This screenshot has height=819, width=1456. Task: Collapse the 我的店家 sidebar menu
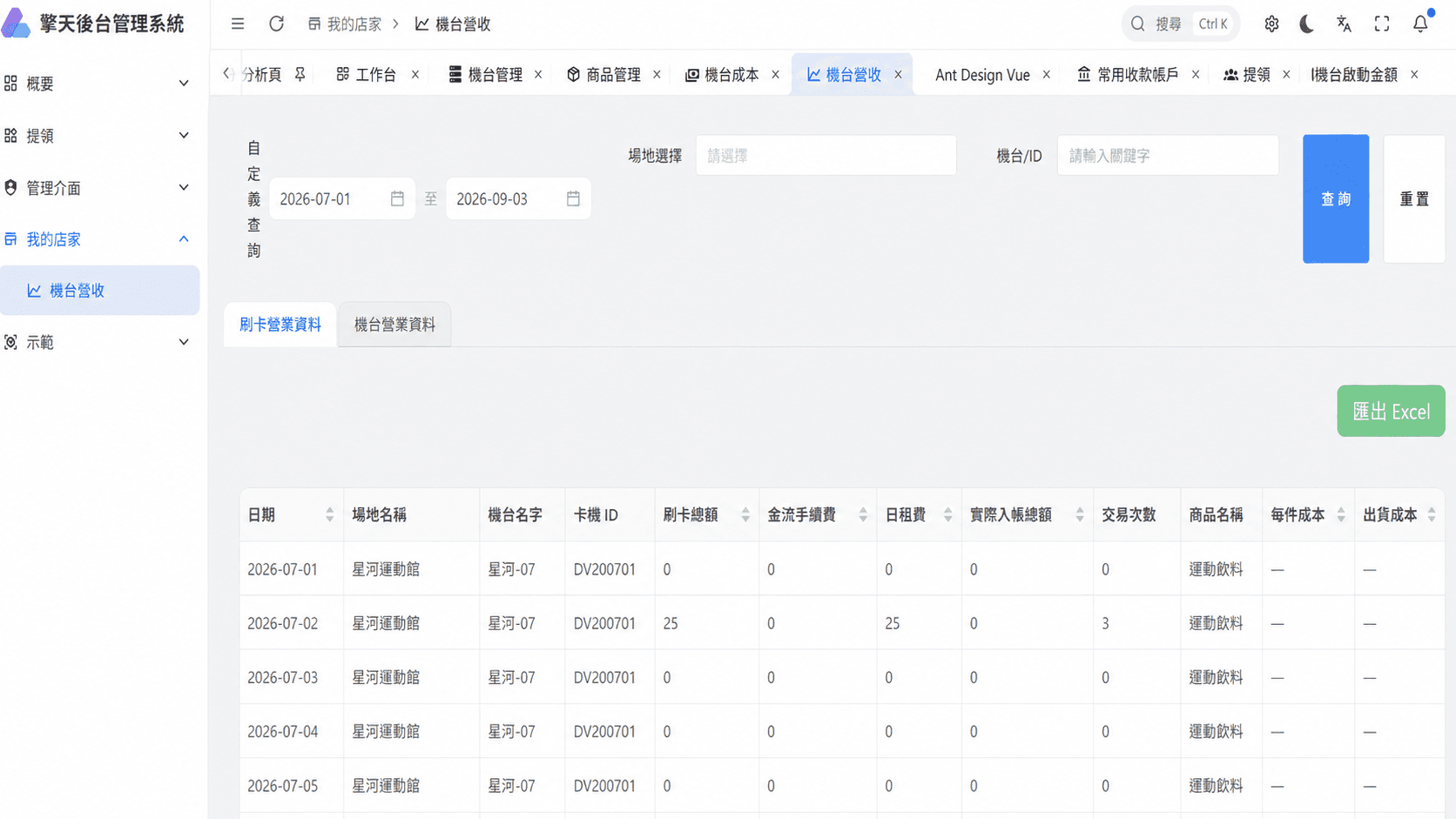[x=99, y=239]
